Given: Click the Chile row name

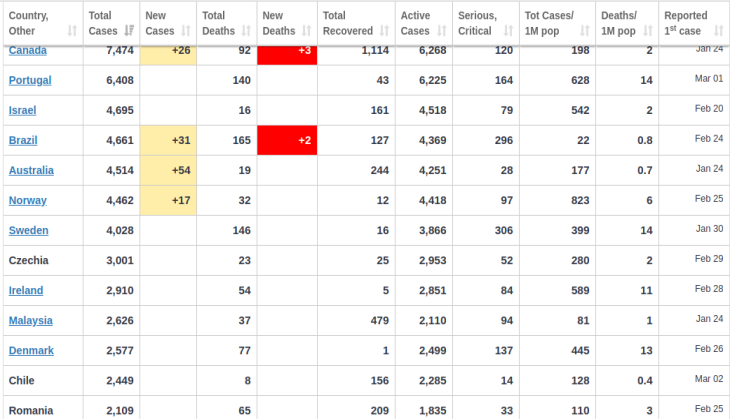Looking at the screenshot, I should point(21,380).
